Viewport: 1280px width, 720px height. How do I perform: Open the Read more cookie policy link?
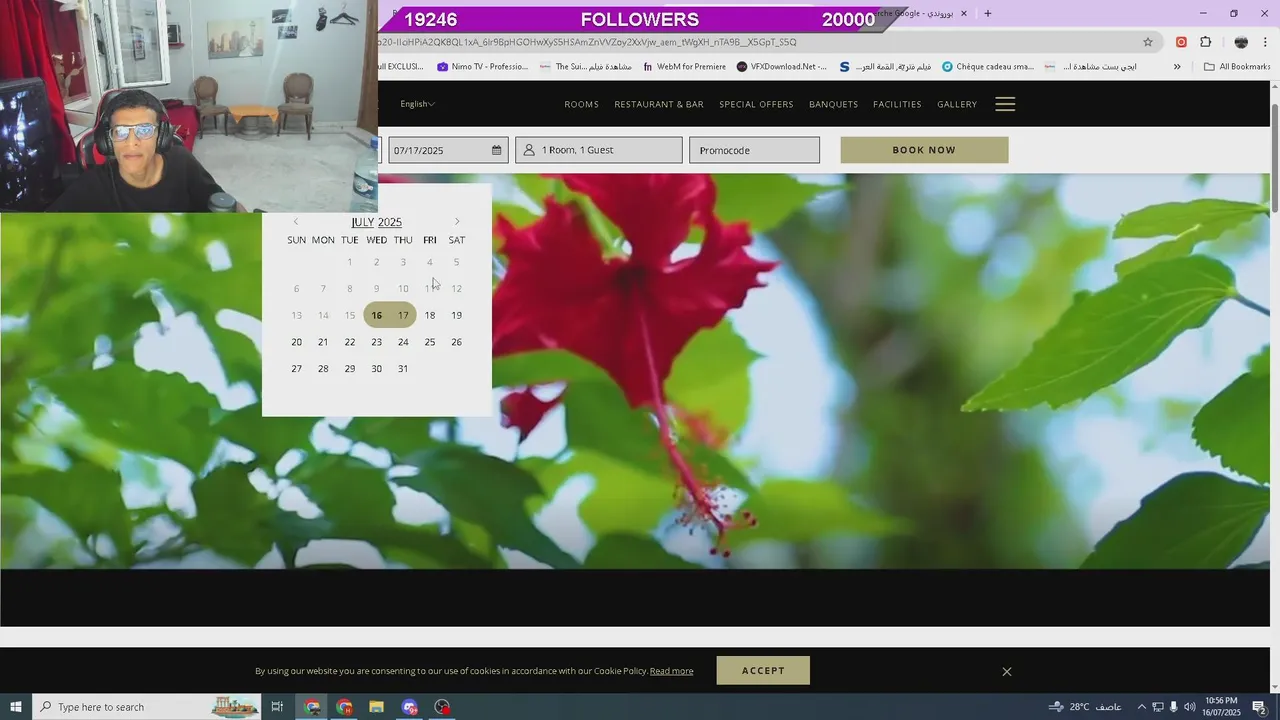(x=671, y=671)
